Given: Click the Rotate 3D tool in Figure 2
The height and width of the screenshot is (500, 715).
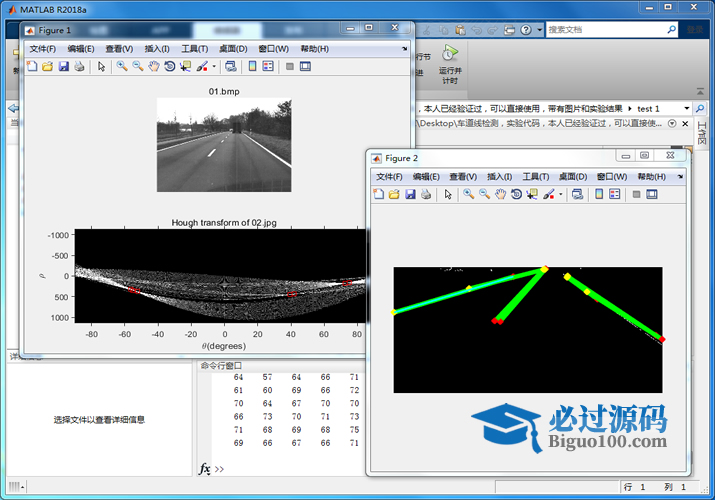Looking at the screenshot, I should [x=516, y=194].
